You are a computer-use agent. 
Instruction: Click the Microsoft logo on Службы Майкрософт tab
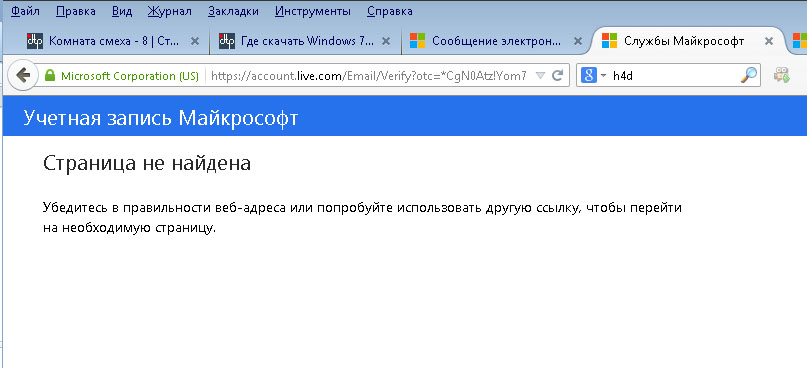point(609,41)
